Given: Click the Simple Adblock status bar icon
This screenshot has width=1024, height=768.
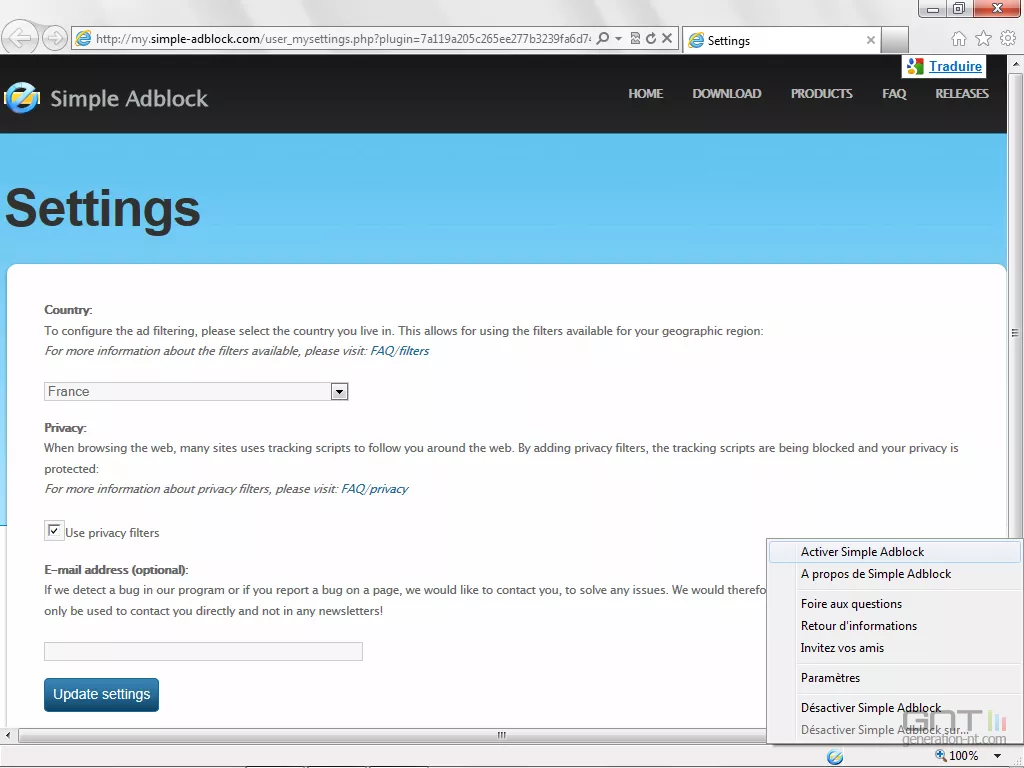Looking at the screenshot, I should pyautogui.click(x=835, y=756).
